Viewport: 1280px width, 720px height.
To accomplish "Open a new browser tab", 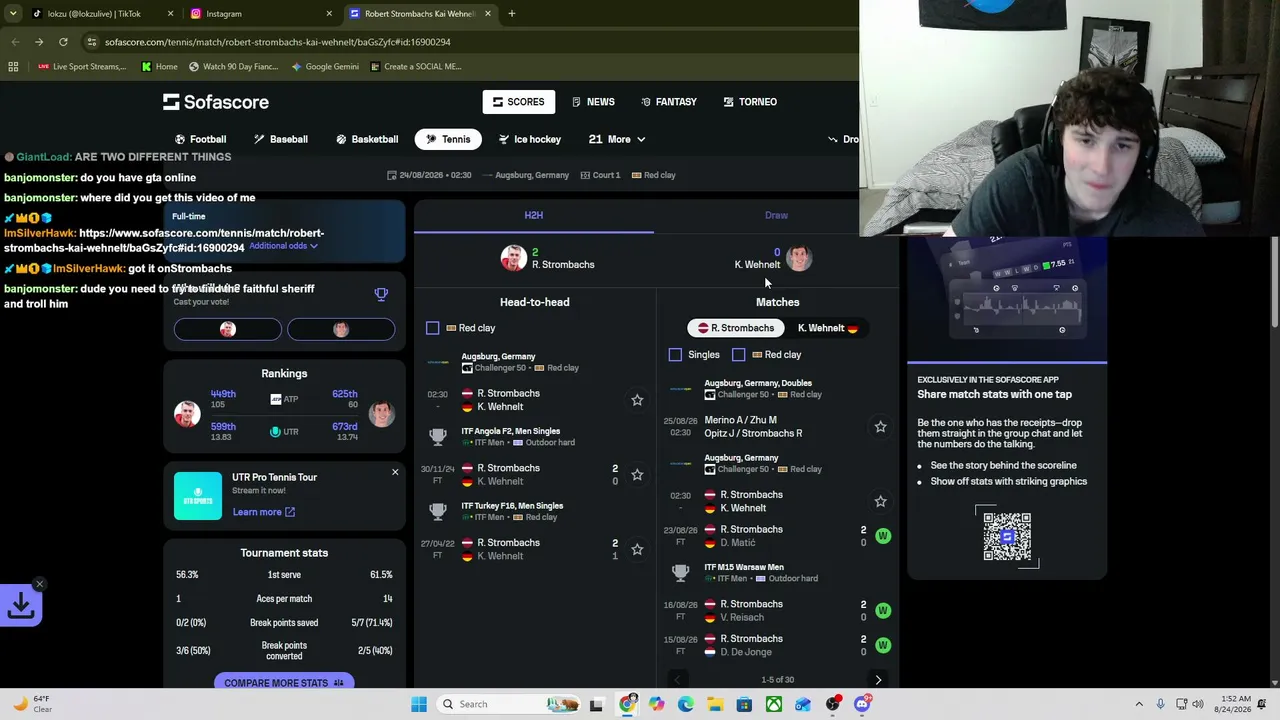I will point(511,14).
